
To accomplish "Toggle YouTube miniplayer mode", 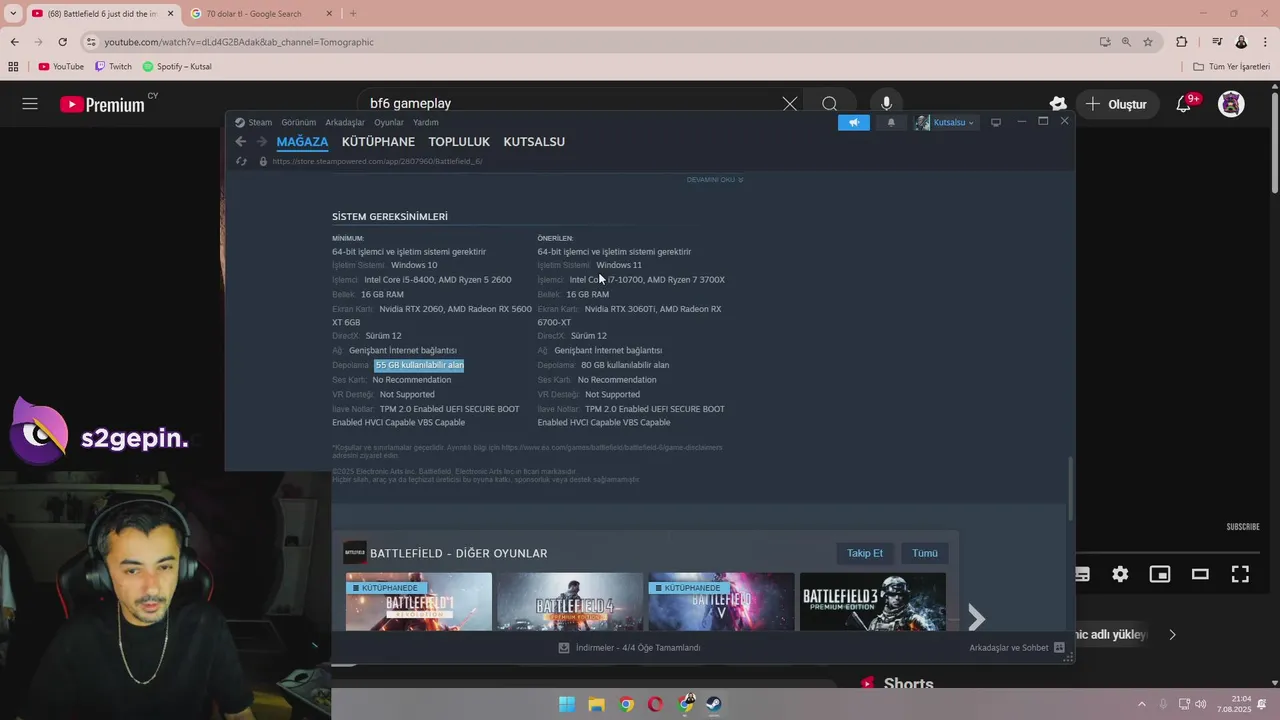I will pos(1160,574).
